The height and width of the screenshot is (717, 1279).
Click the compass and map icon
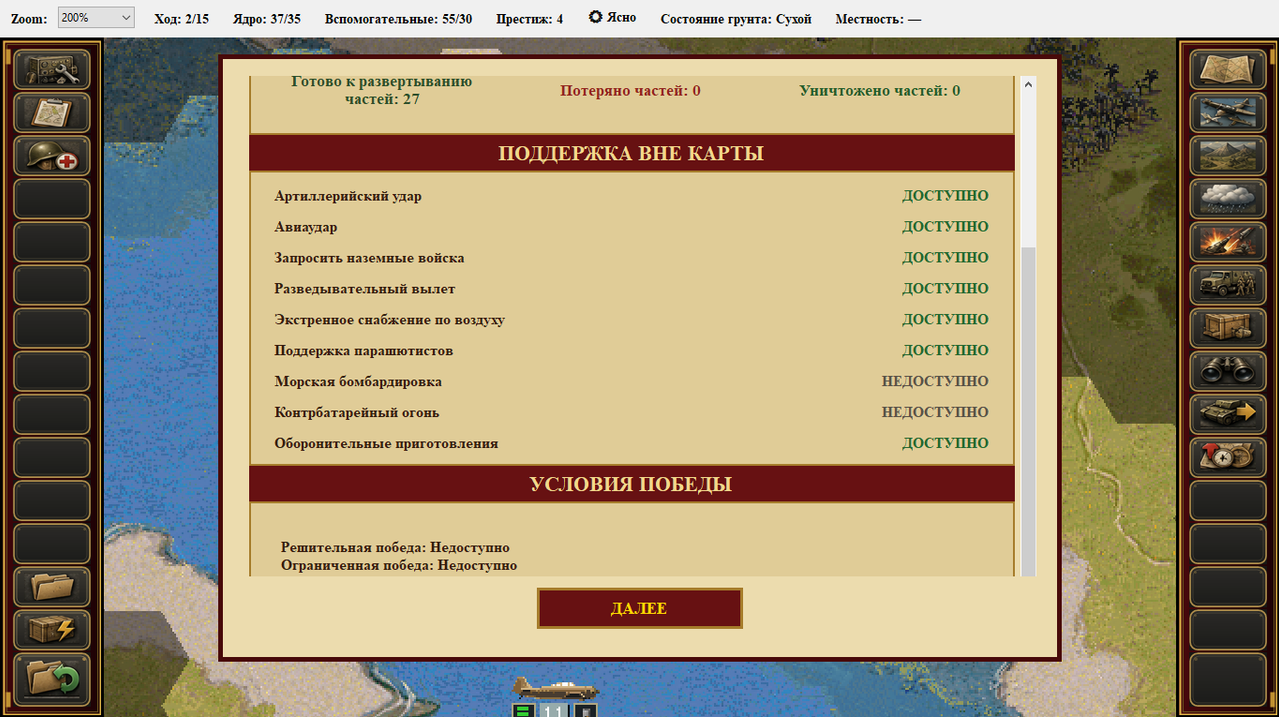tap(1227, 457)
